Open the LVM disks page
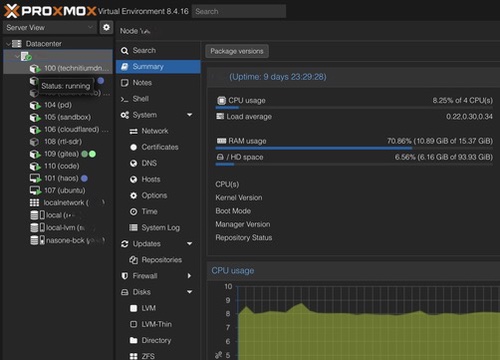Image resolution: width=500 pixels, height=360 pixels. (158, 308)
